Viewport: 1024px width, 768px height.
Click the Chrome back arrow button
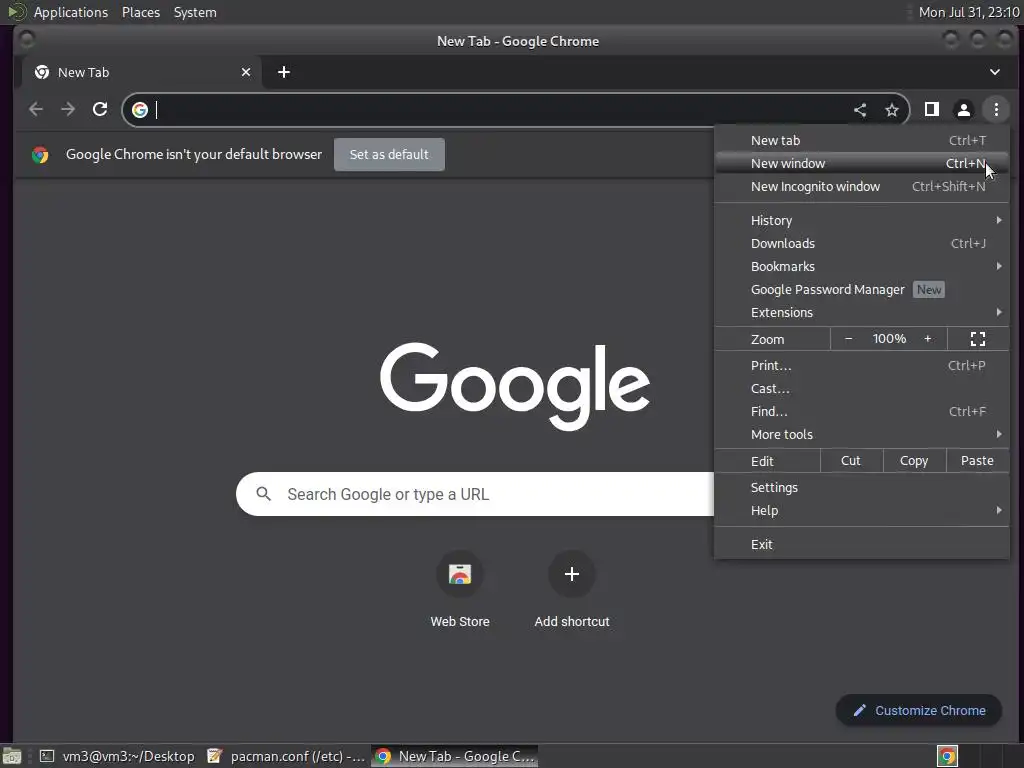point(36,109)
